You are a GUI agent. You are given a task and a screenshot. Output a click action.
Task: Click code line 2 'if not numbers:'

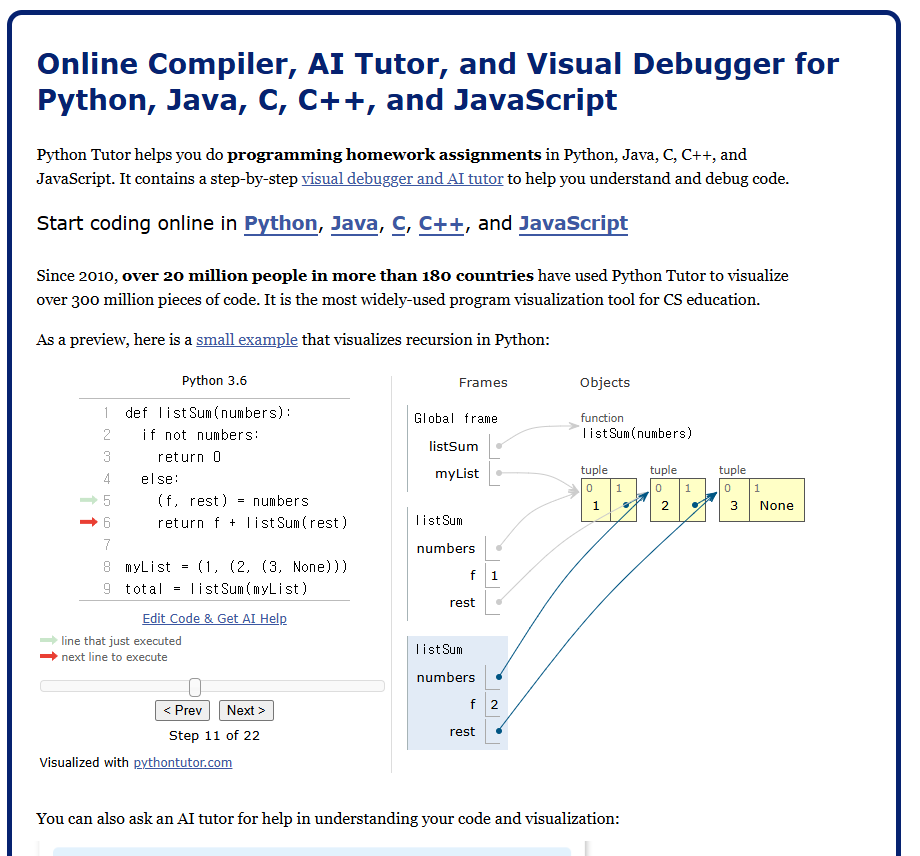[200, 435]
